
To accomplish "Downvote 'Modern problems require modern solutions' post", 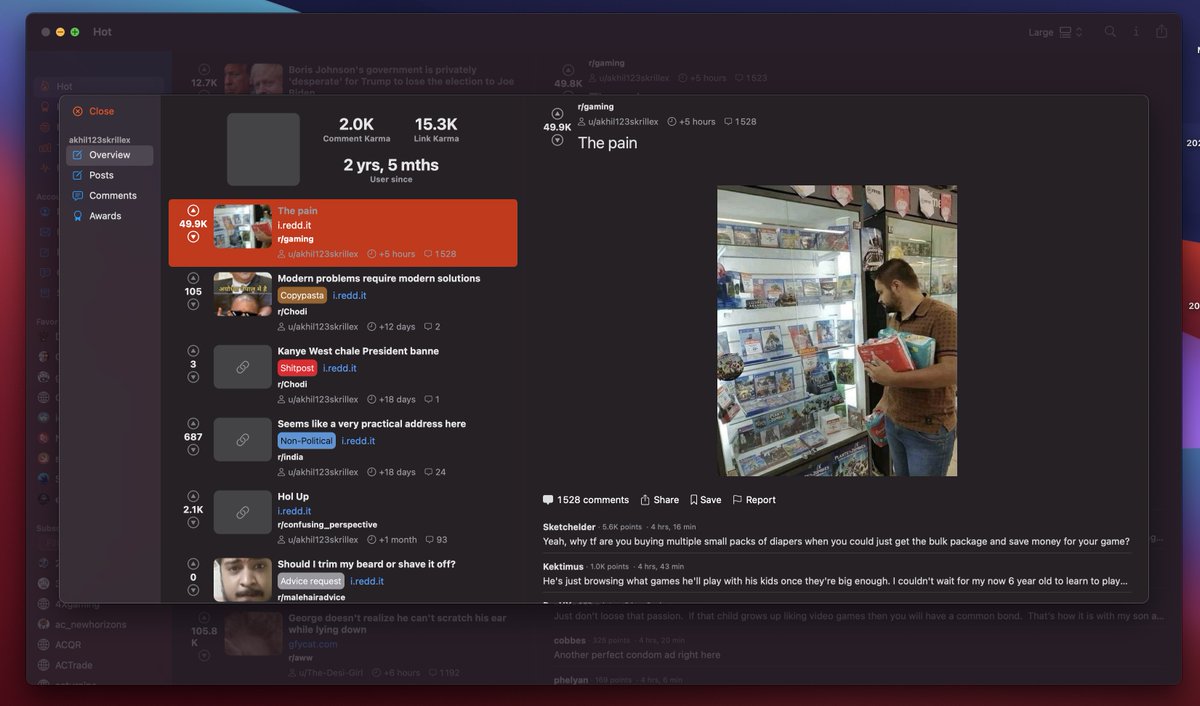I will click(x=193, y=304).
